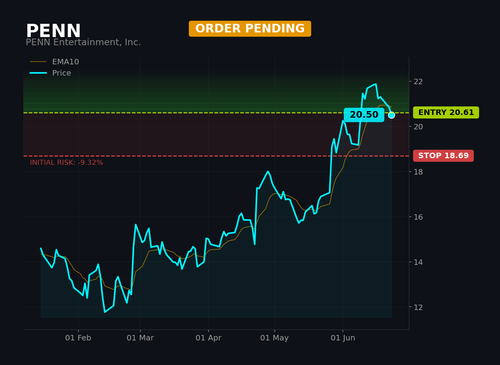Click the ORDER PENDING status badge
Image resolution: width=500 pixels, height=365 pixels.
[x=250, y=29]
